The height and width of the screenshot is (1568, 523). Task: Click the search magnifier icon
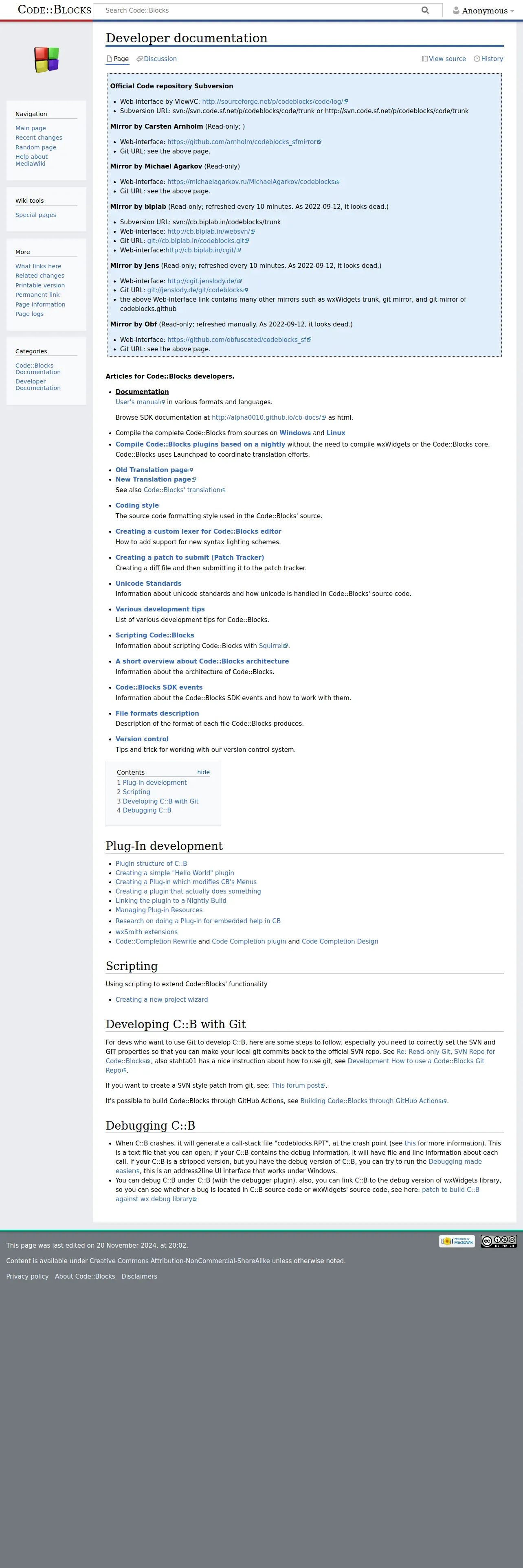tap(425, 10)
